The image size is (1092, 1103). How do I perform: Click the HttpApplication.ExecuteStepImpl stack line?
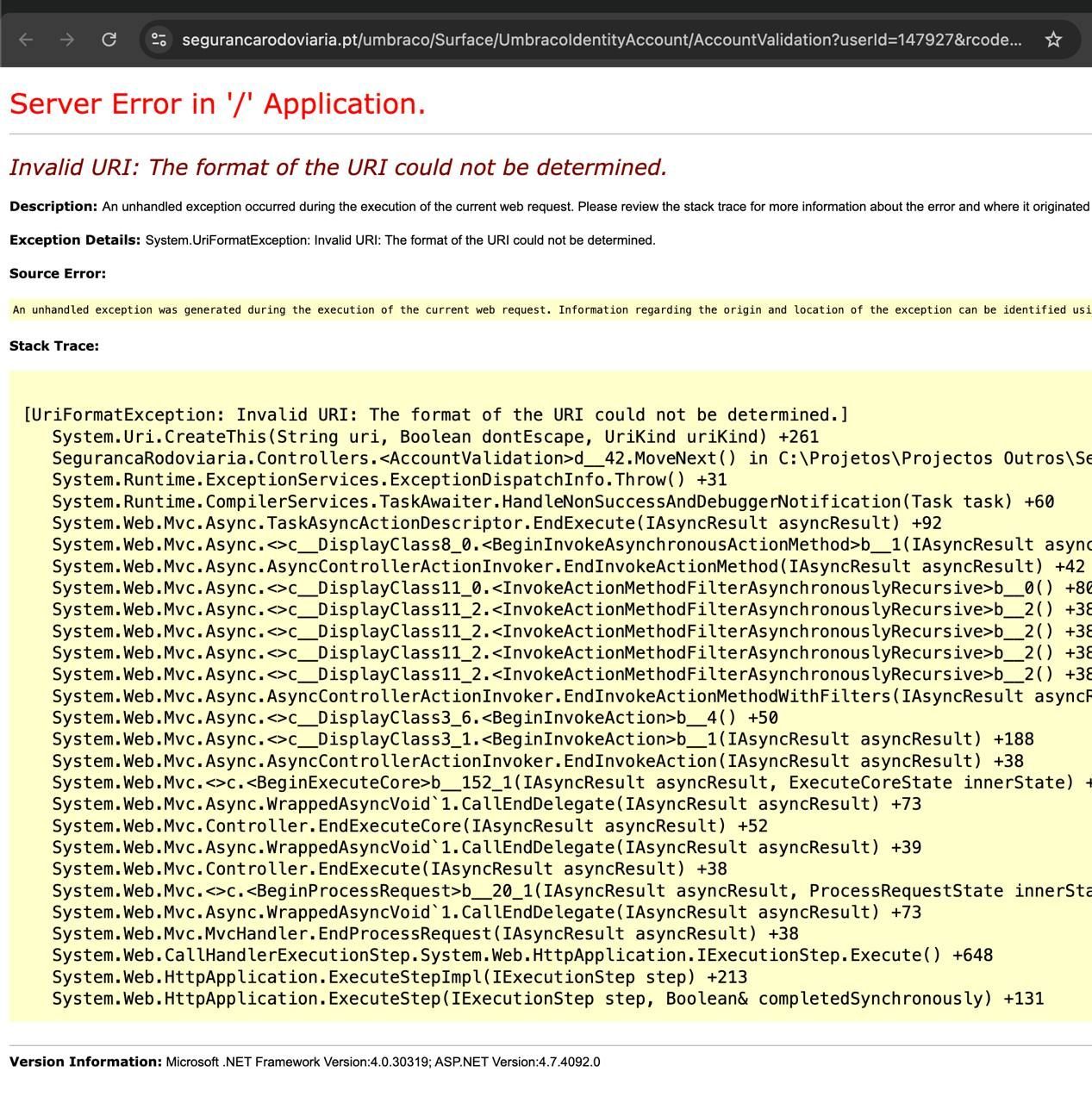(400, 976)
